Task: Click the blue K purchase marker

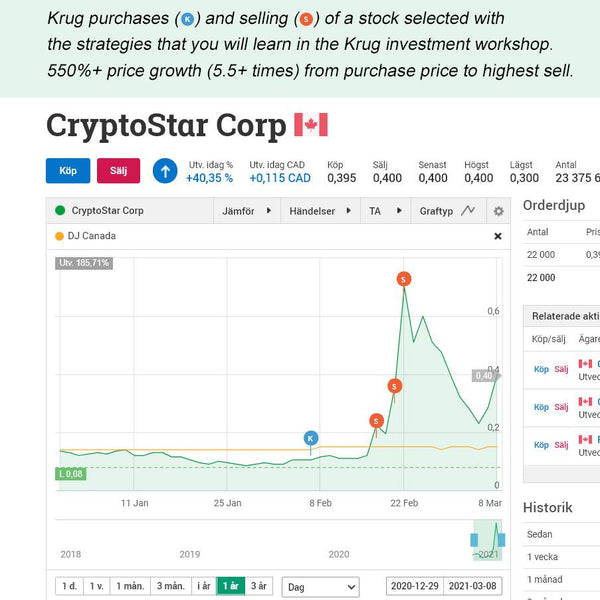Action: 311,438
